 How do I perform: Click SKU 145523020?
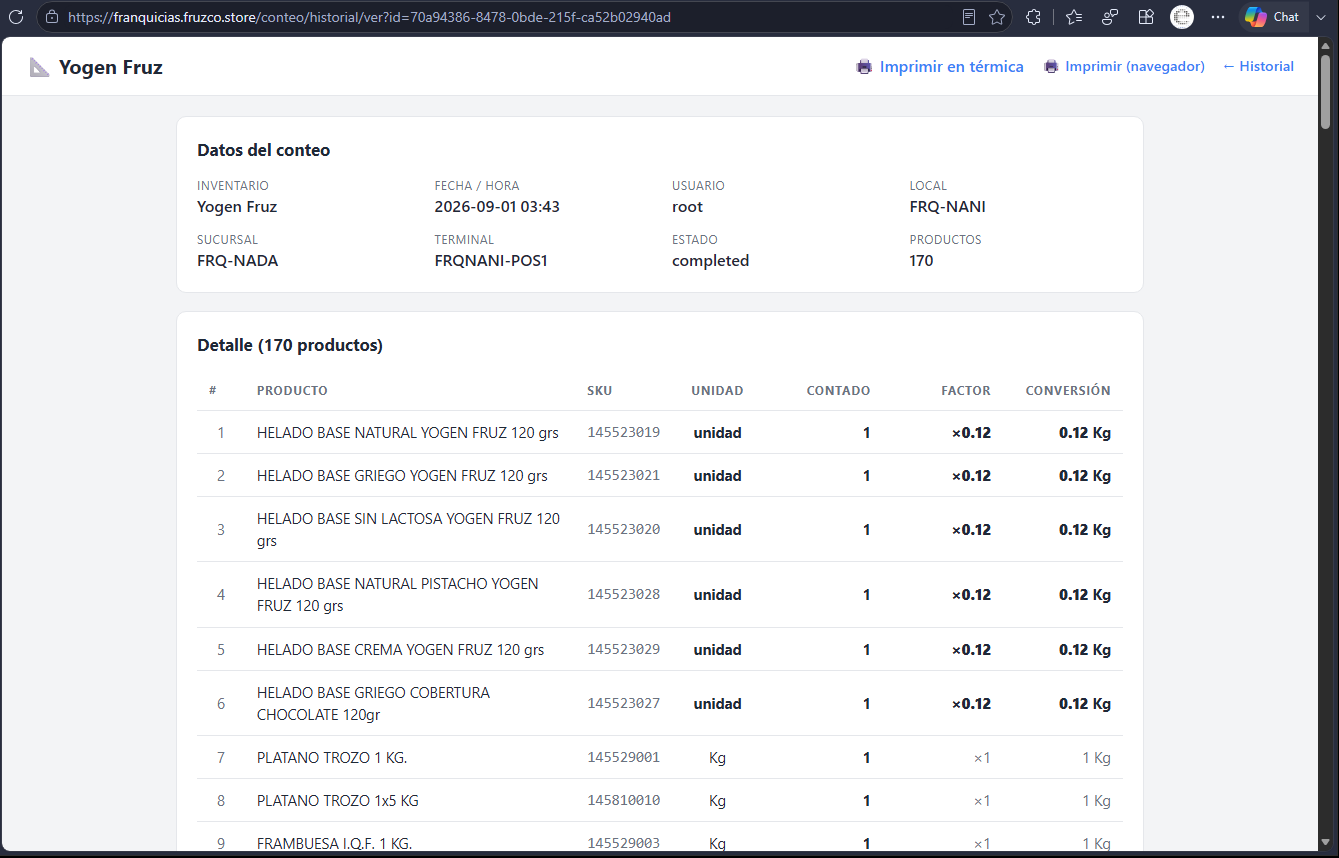point(624,530)
